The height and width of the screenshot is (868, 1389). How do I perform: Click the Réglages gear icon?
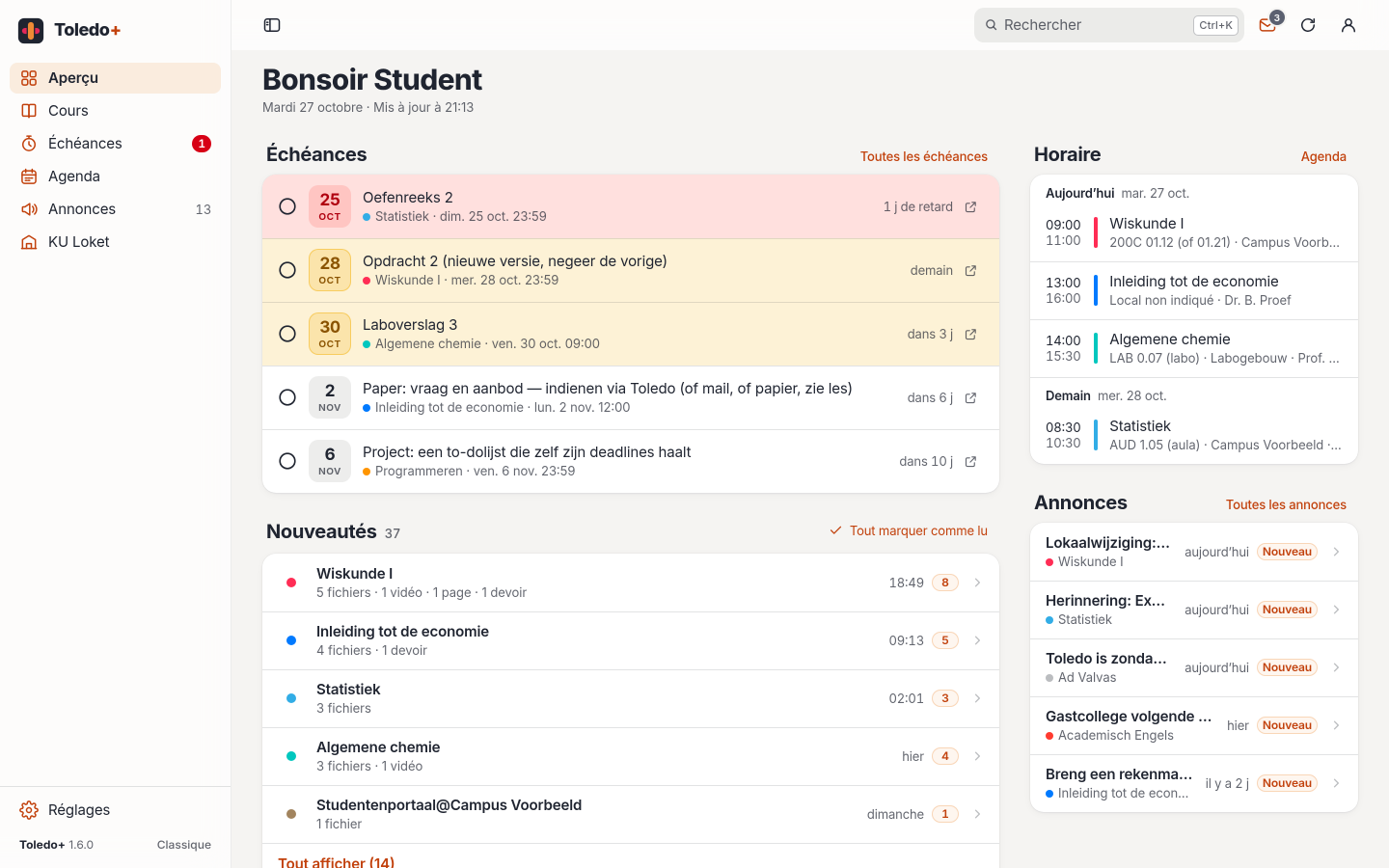[x=29, y=810]
